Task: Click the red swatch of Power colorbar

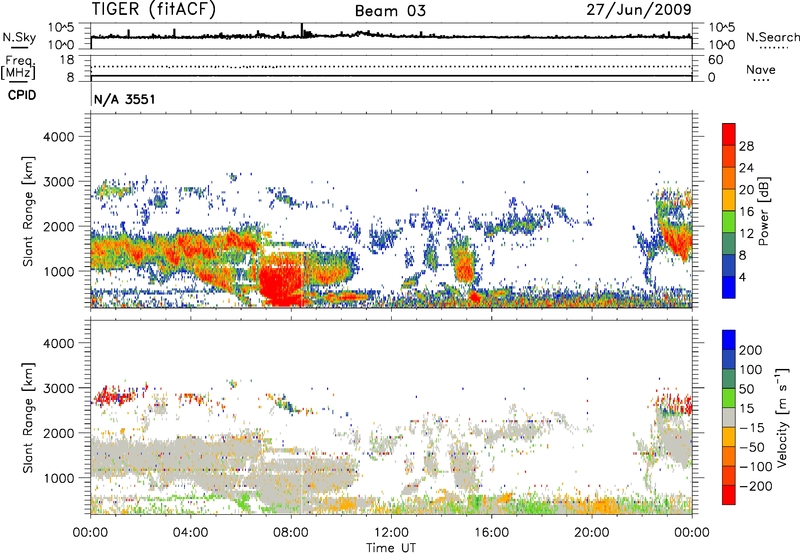Action: pyautogui.click(x=729, y=134)
